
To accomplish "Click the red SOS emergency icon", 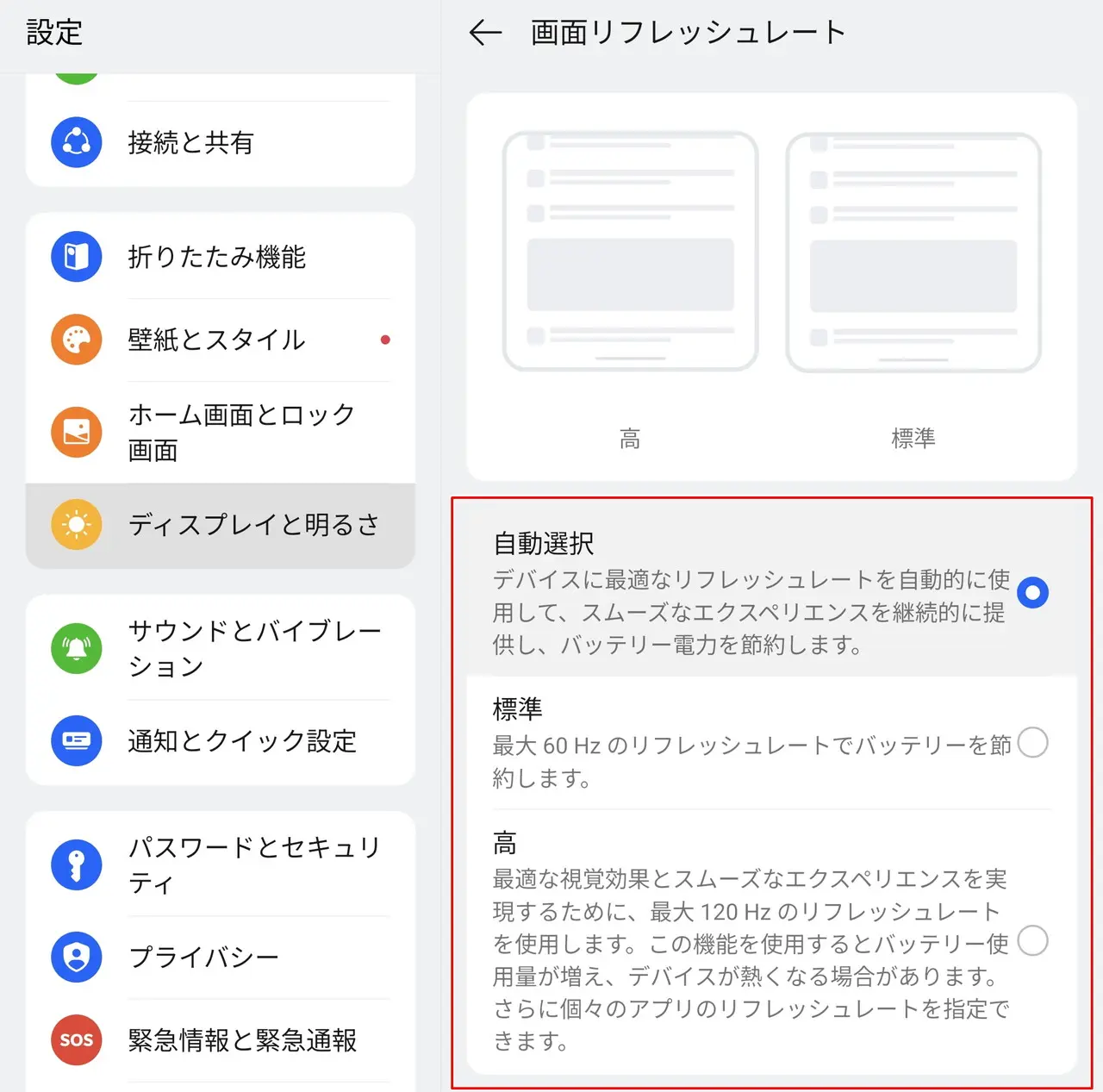I will [77, 1039].
